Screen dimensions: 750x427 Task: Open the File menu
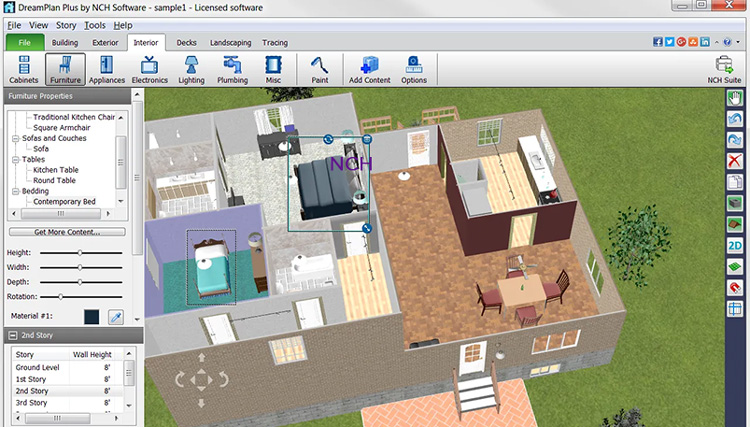pos(14,25)
